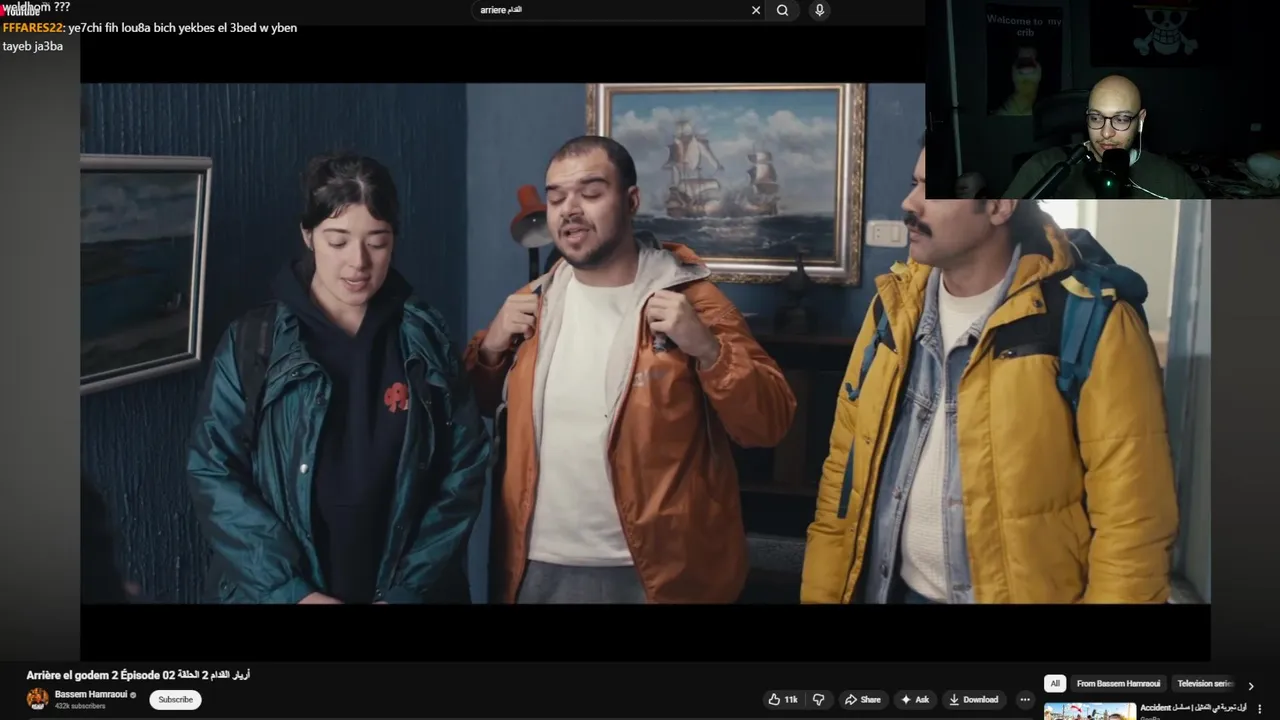
Task: Open the Bassem Hamraoui channel name link
Action: pyautogui.click(x=91, y=694)
